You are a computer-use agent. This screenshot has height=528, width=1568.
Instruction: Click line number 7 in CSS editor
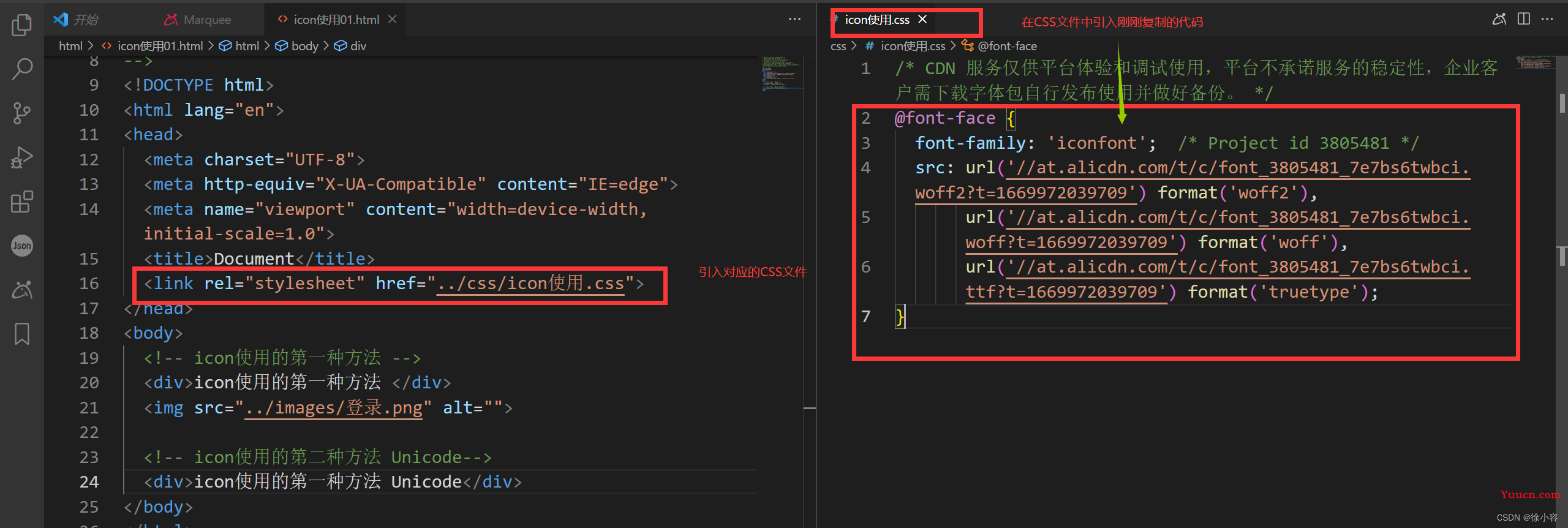tap(866, 317)
